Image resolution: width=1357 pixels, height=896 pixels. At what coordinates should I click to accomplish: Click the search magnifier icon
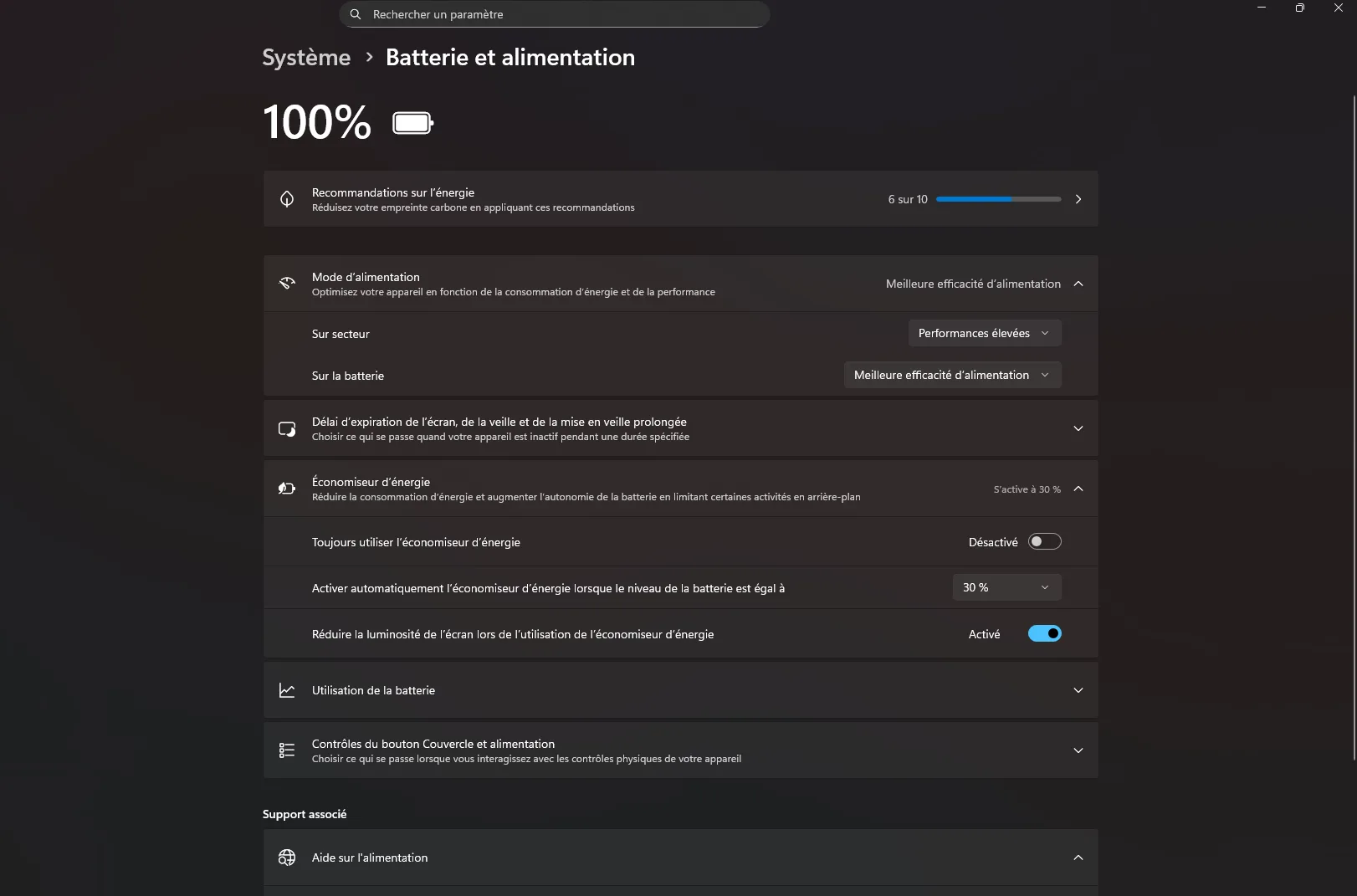[x=356, y=14]
